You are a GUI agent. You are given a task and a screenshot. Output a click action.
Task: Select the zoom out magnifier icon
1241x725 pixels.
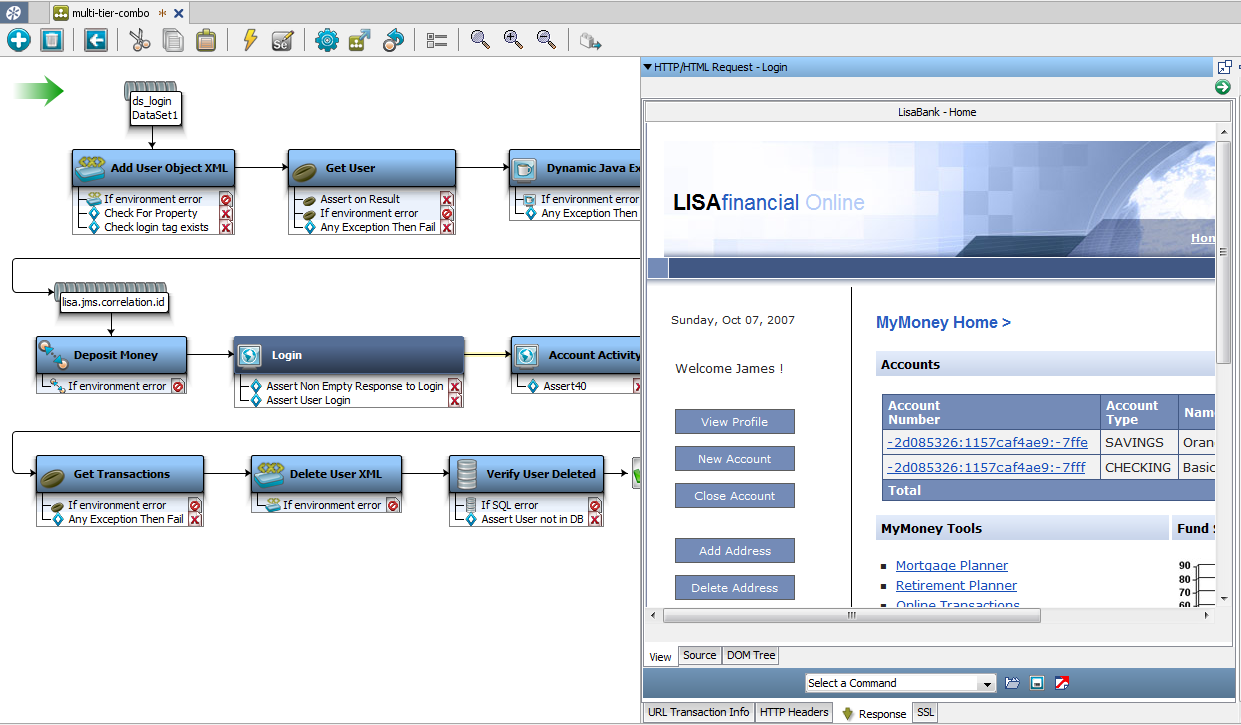tap(545, 40)
